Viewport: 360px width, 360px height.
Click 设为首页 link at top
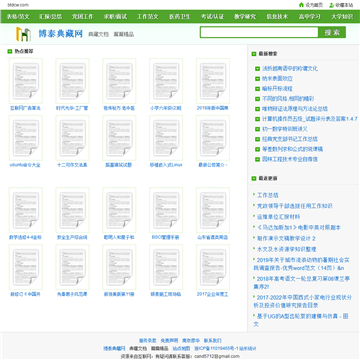[x=314, y=5]
